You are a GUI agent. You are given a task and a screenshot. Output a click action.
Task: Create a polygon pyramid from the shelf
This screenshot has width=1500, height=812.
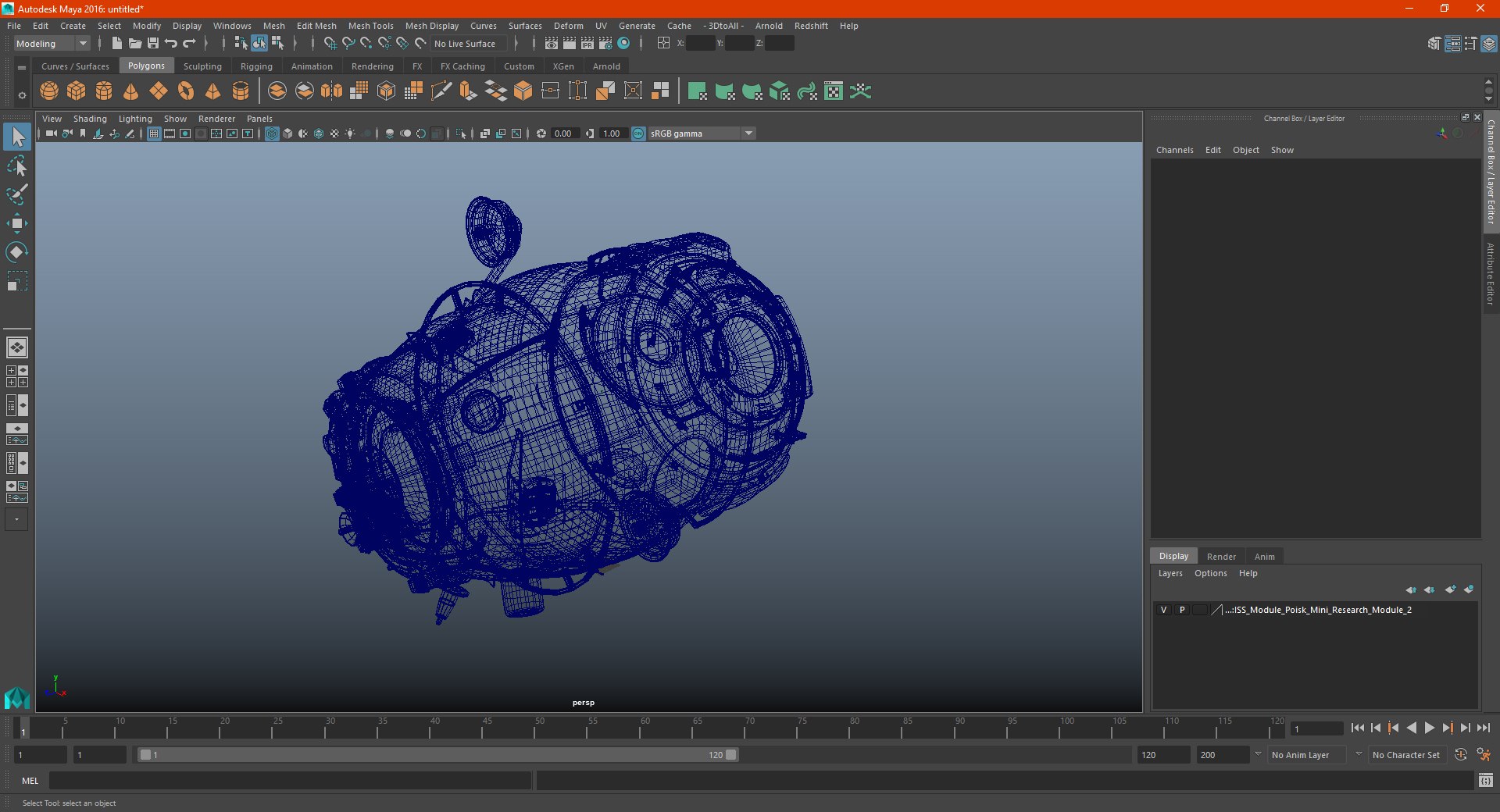[x=213, y=91]
